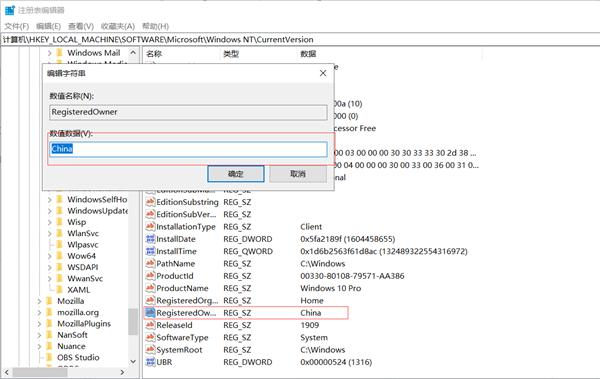Open the 帮助(H) menu
The width and height of the screenshot is (600, 379).
tap(155, 26)
